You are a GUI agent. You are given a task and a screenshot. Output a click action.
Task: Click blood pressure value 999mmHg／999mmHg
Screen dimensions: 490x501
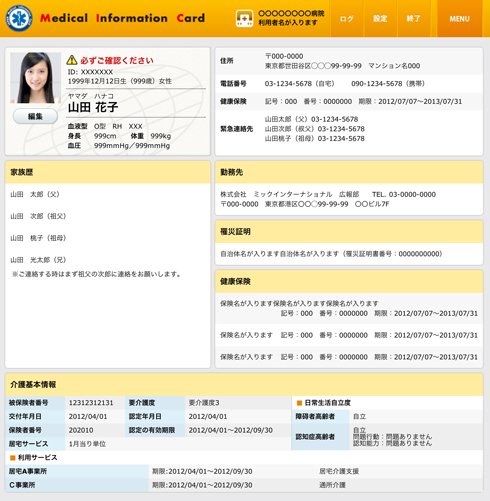pos(132,146)
